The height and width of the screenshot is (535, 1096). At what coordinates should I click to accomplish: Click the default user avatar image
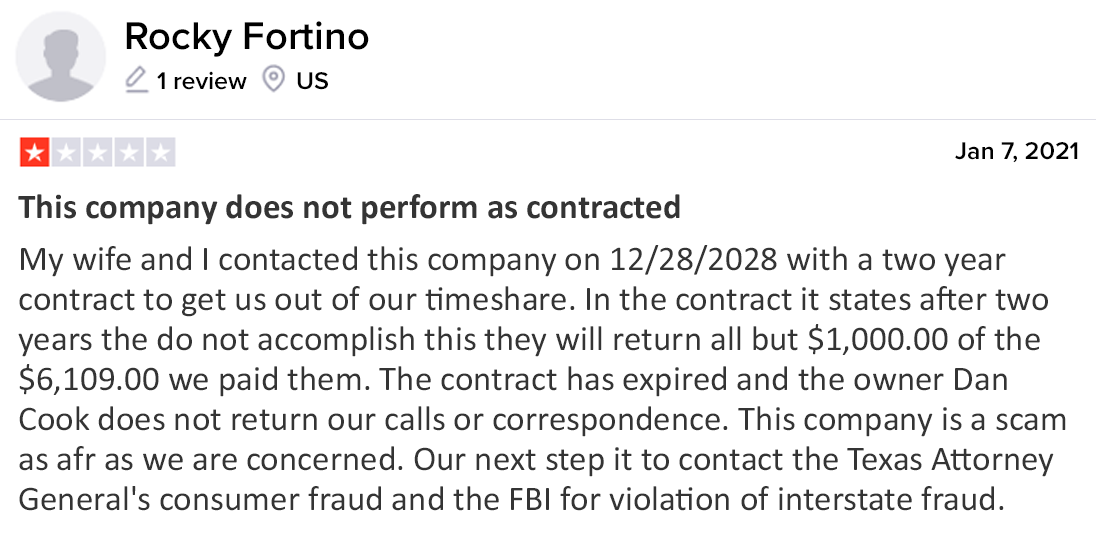point(61,57)
